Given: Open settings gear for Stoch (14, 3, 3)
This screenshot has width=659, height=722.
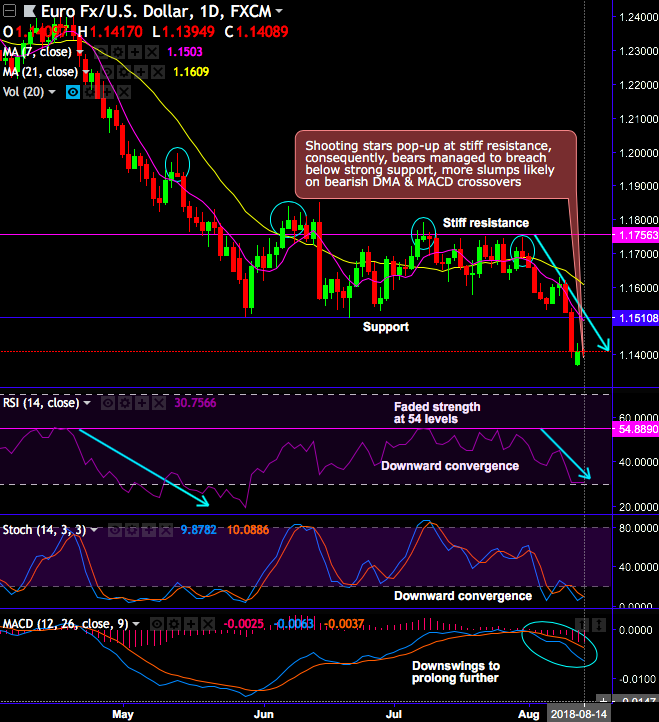Looking at the screenshot, I should (x=132, y=530).
